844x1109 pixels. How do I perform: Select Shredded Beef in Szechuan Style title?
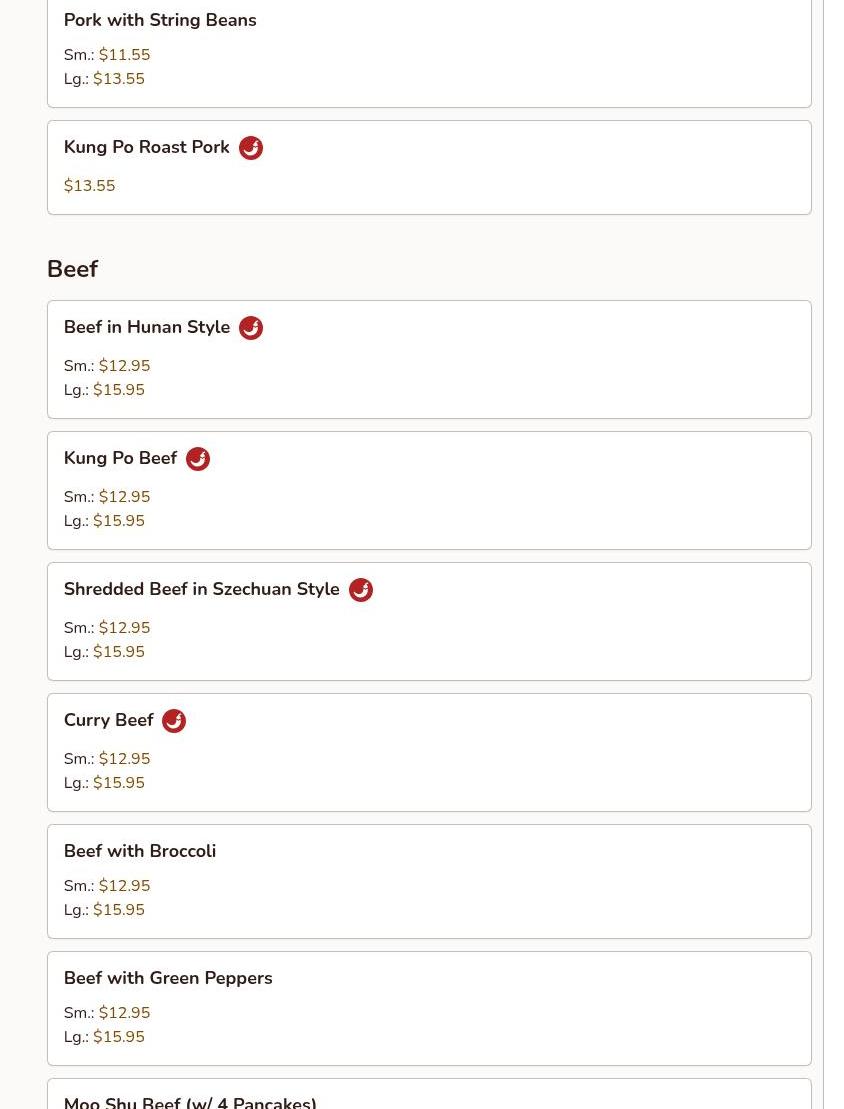(201, 589)
